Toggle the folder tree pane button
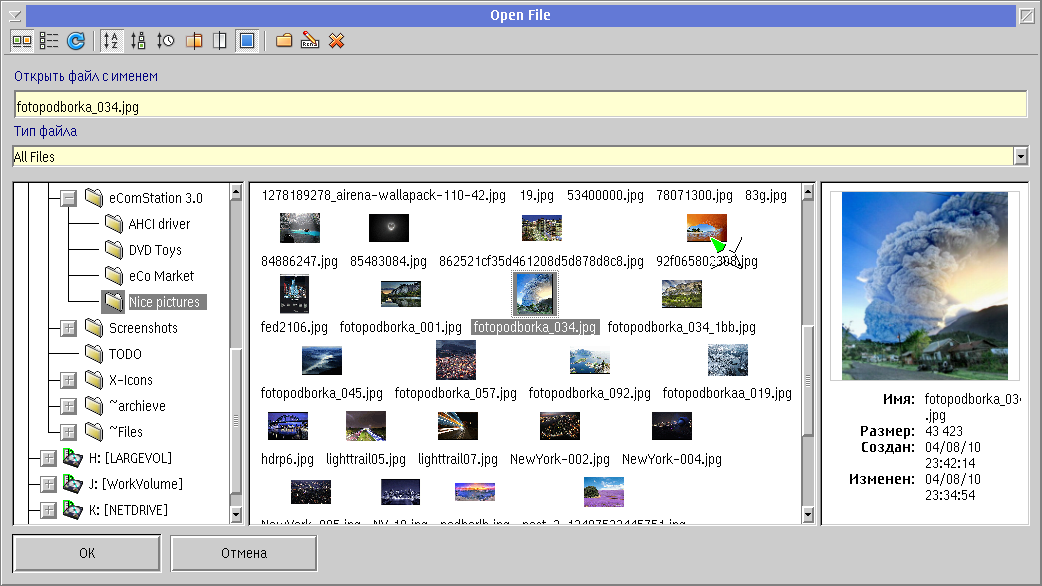 point(194,41)
